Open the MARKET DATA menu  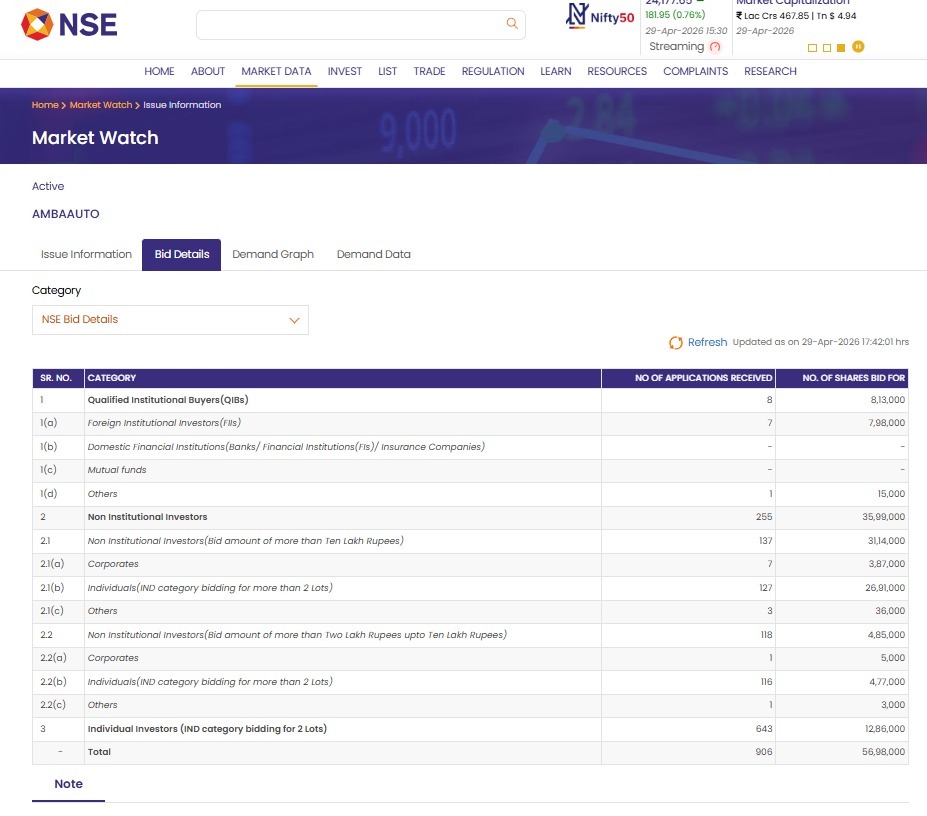coord(276,72)
